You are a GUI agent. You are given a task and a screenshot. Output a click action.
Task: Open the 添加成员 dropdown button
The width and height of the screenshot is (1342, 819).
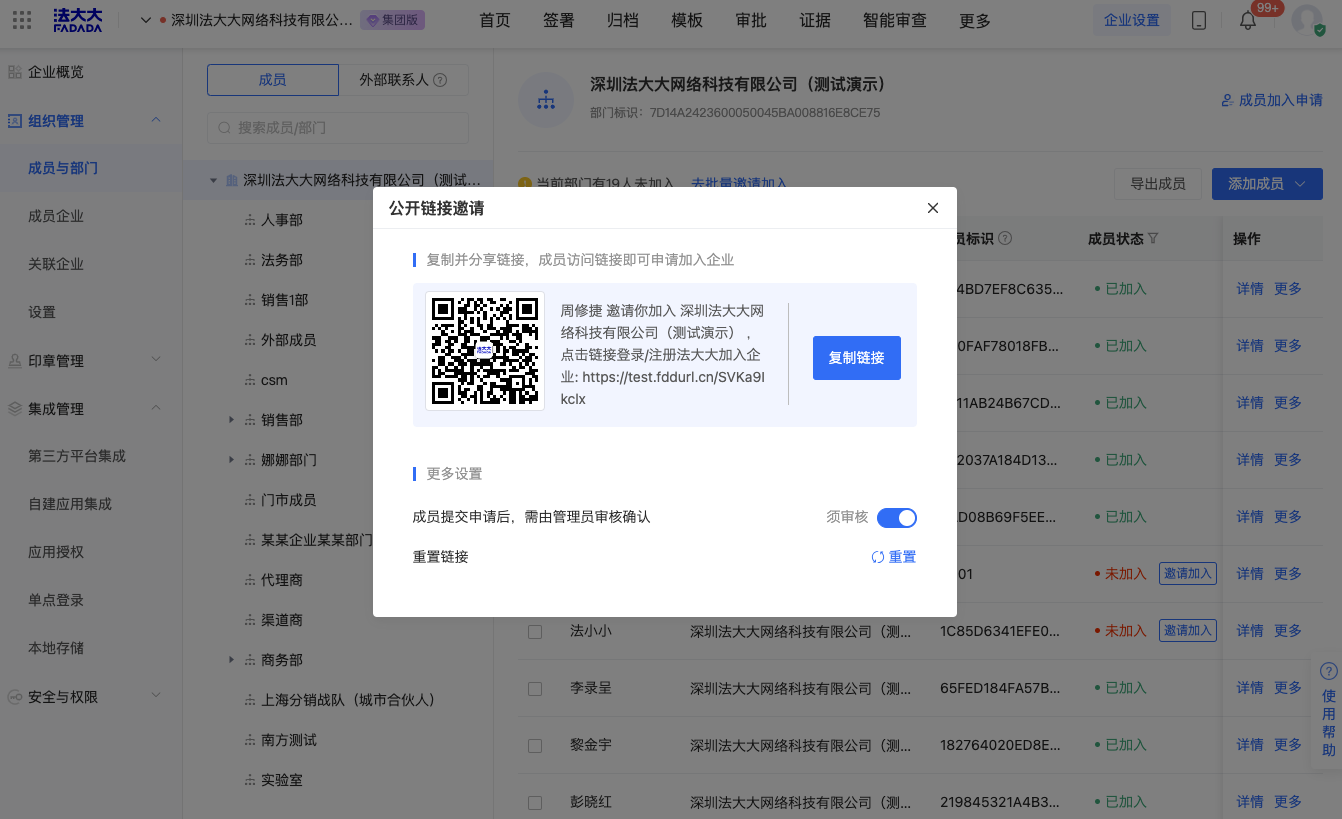(x=1267, y=184)
